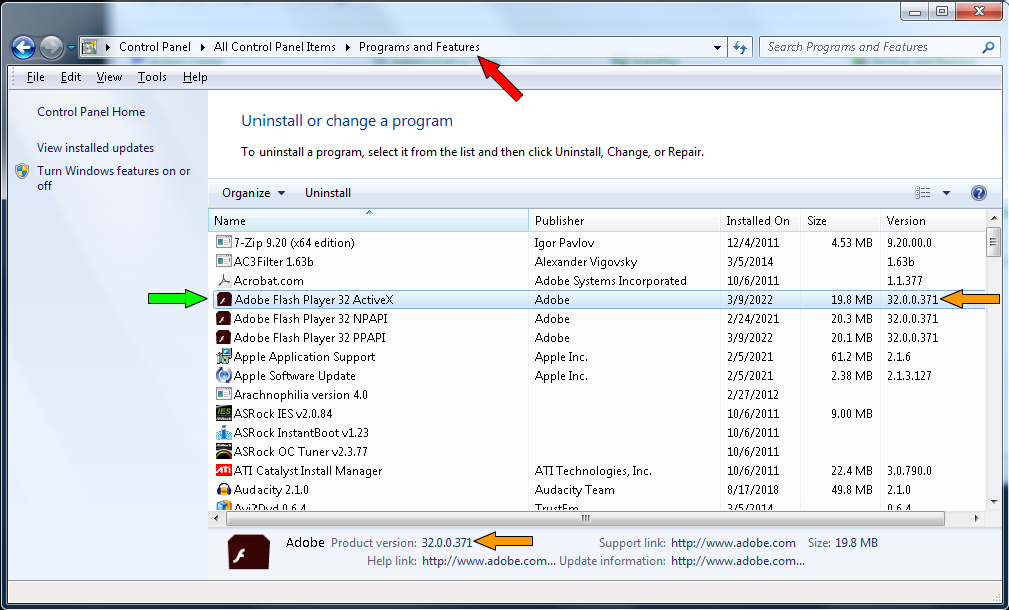Click the Search Programs and Features field
Image resolution: width=1009 pixels, height=610 pixels.
(880, 47)
